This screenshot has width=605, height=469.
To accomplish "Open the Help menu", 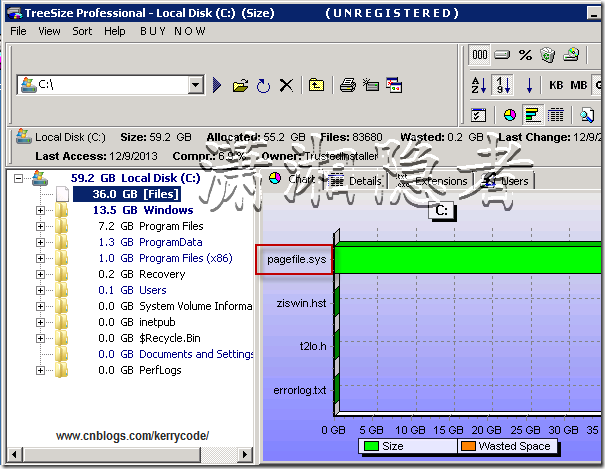I will (115, 31).
